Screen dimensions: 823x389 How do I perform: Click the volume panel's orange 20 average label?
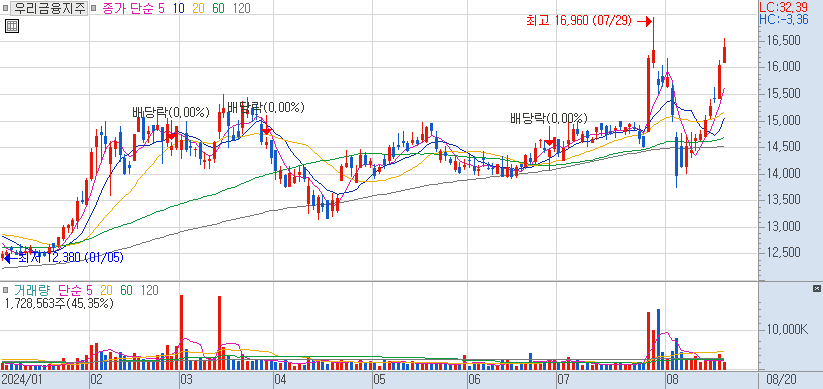click(106, 290)
